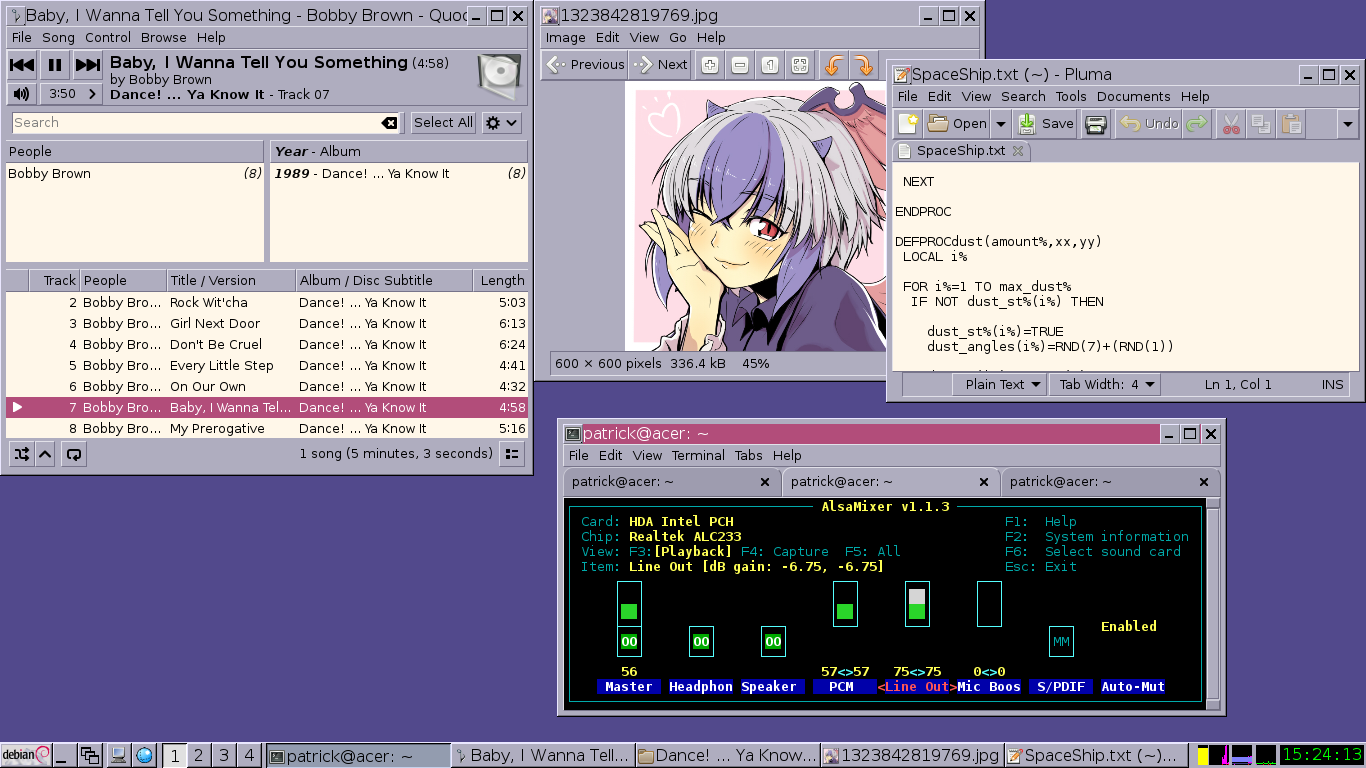Open the gear preferences dropdown
This screenshot has height=768, width=1366.
[x=502, y=123]
